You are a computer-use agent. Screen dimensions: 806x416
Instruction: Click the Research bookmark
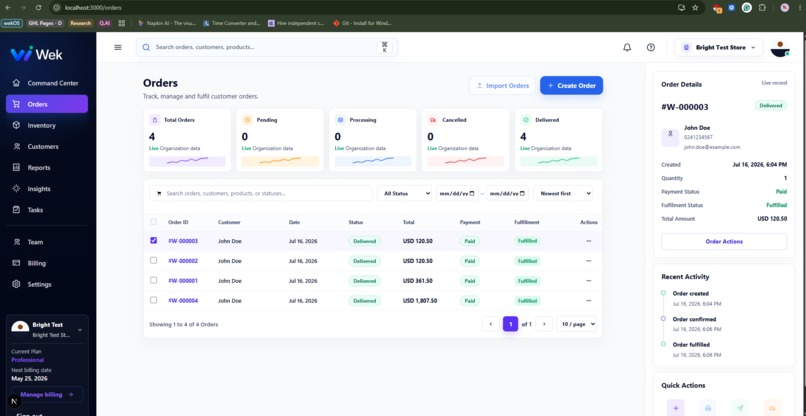80,23
